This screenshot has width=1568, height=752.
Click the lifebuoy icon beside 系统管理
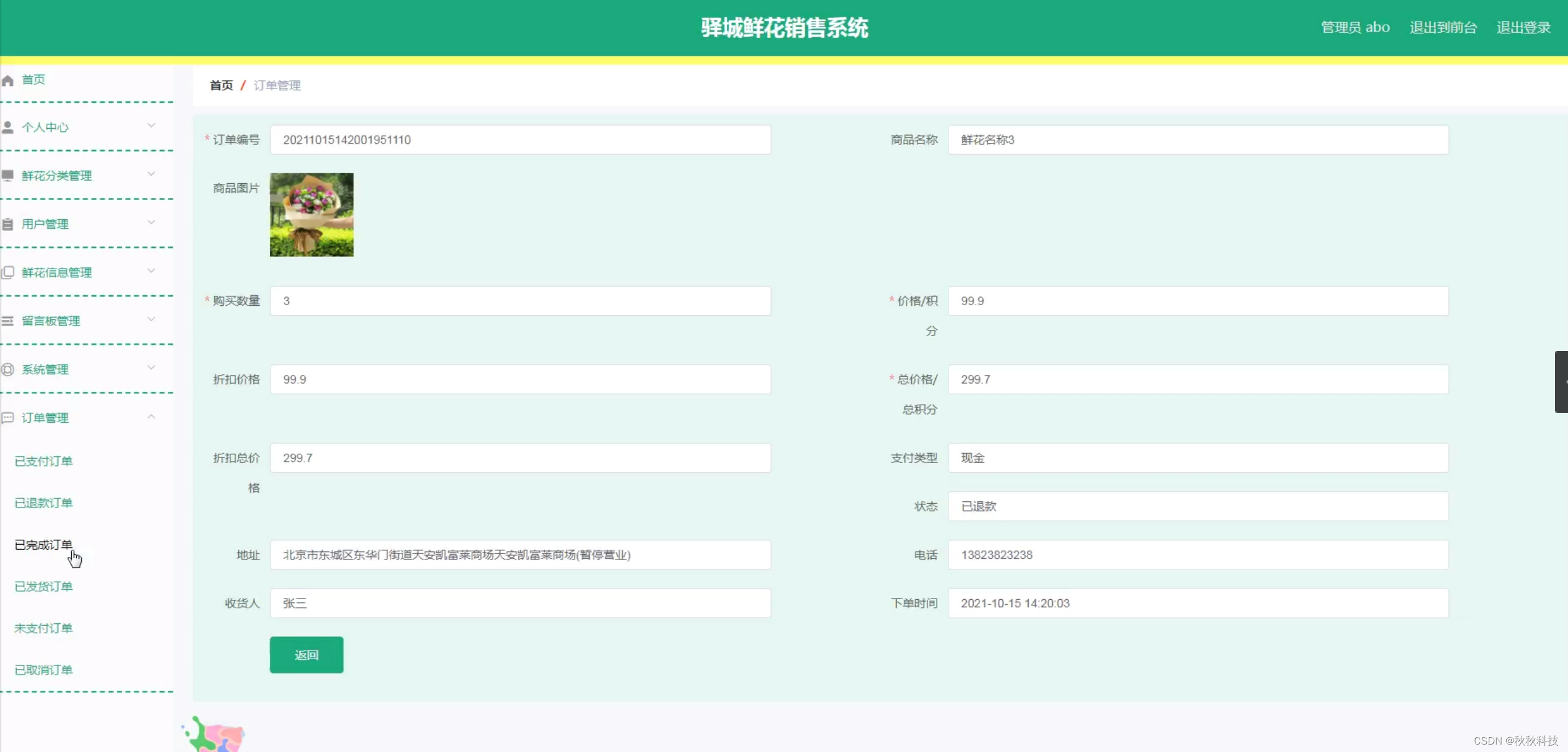click(8, 370)
